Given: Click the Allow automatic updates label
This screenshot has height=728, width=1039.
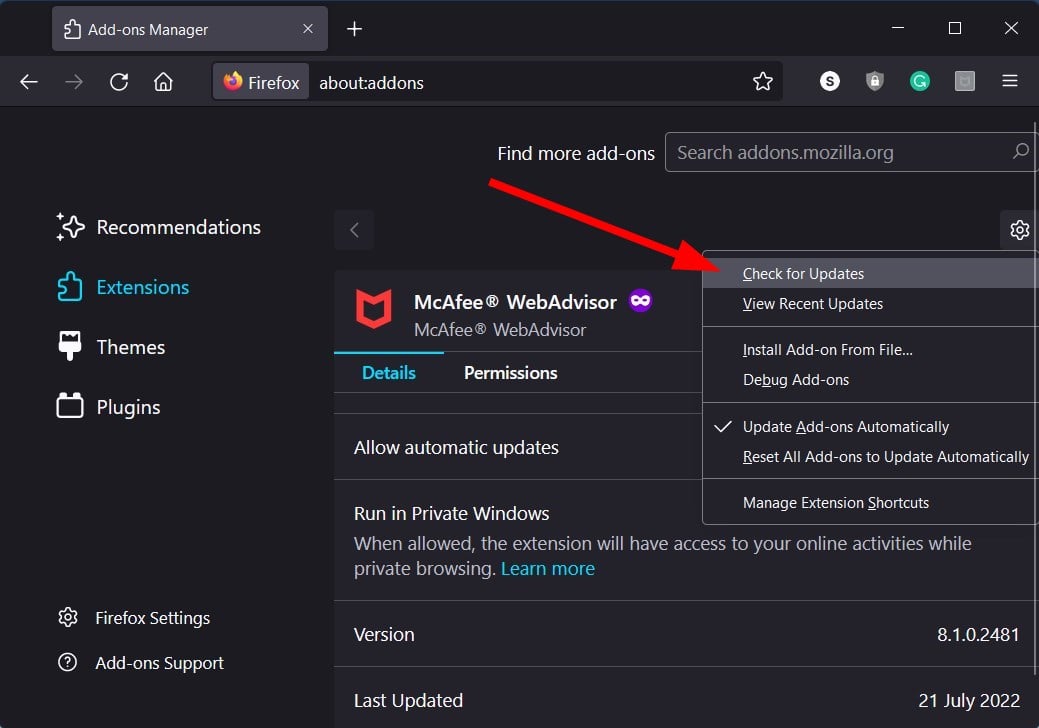Looking at the screenshot, I should (x=457, y=448).
